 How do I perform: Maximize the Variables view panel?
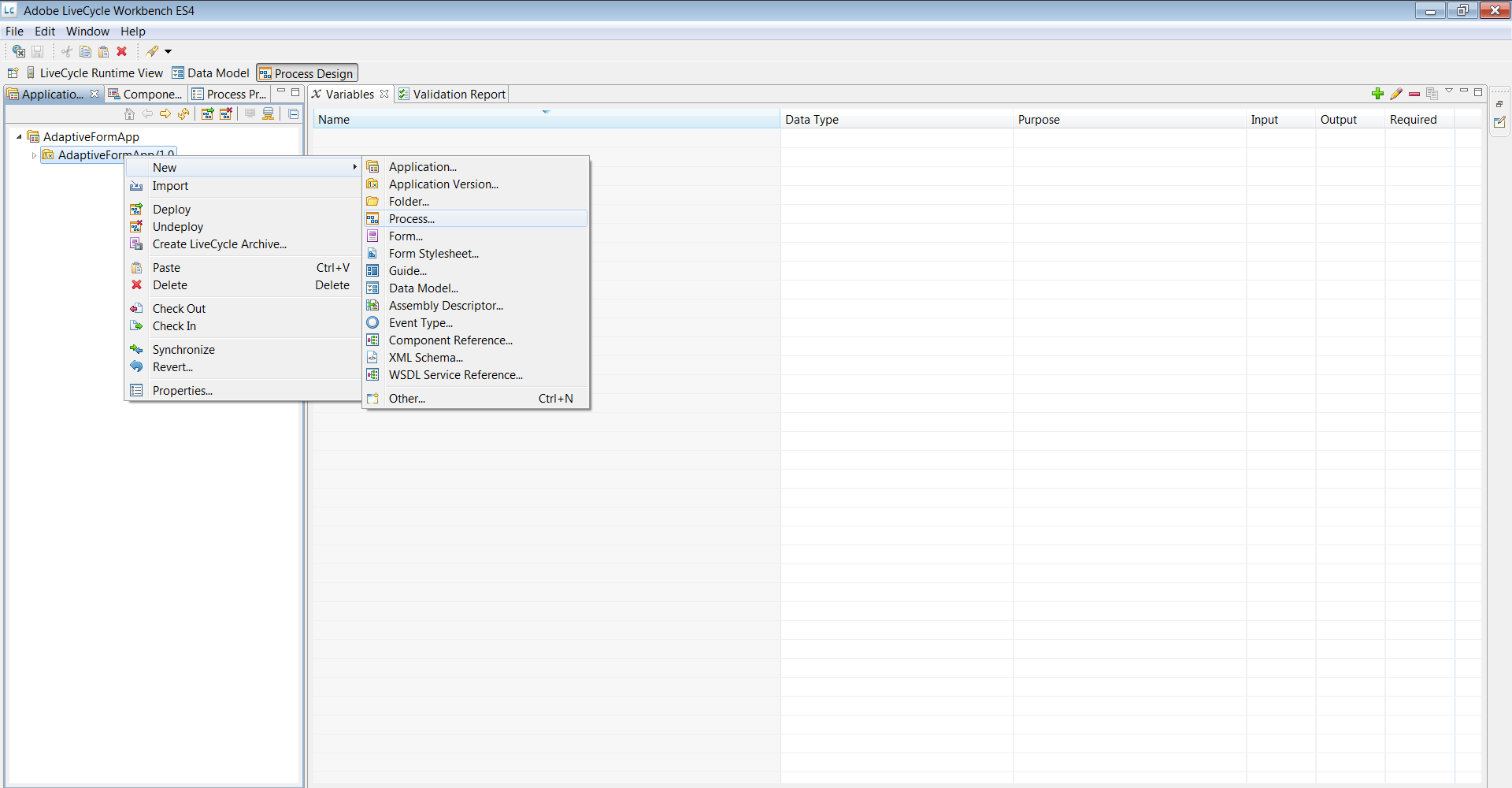pyautogui.click(x=1478, y=92)
